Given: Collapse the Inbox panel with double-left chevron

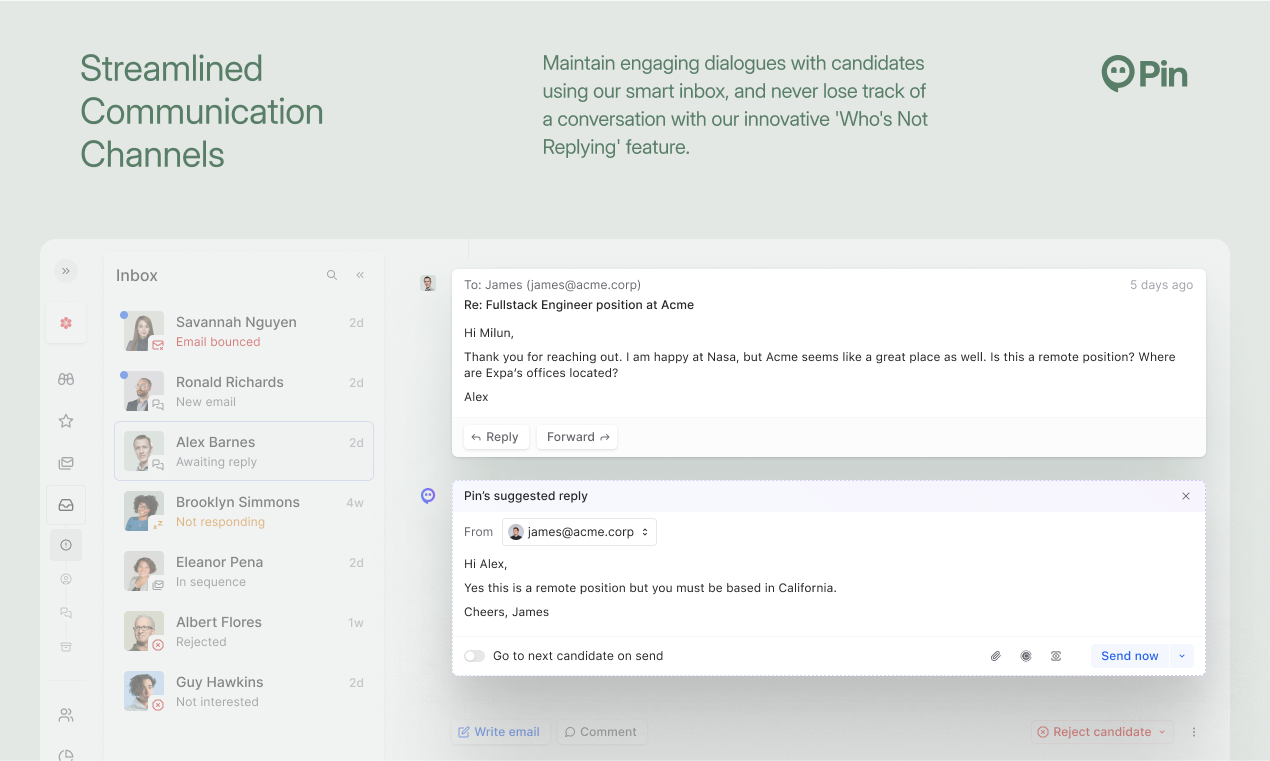Looking at the screenshot, I should (360, 275).
